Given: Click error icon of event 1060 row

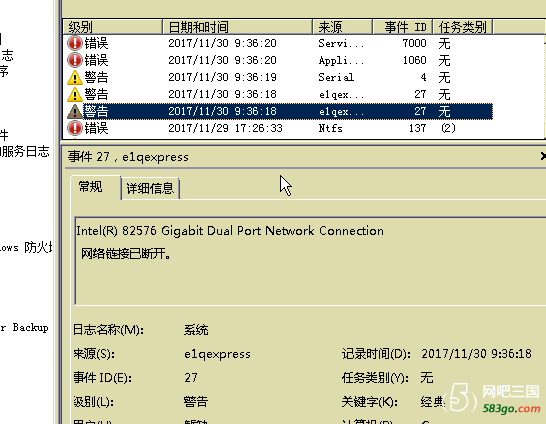Looking at the screenshot, I should point(75,60).
